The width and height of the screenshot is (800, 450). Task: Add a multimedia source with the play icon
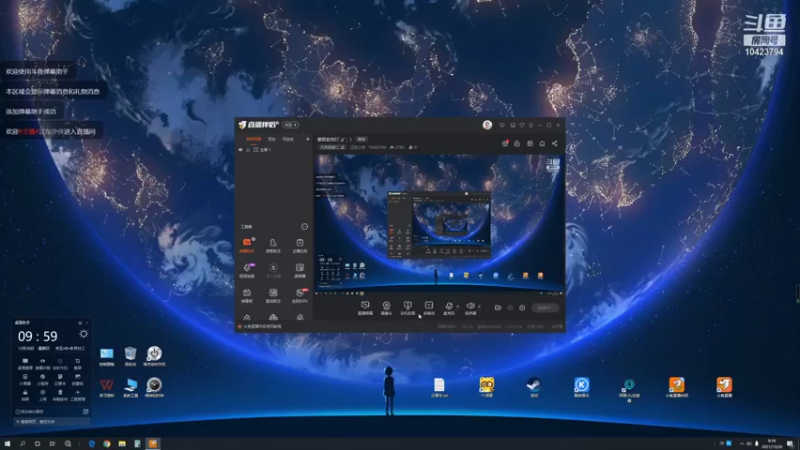(x=429, y=307)
